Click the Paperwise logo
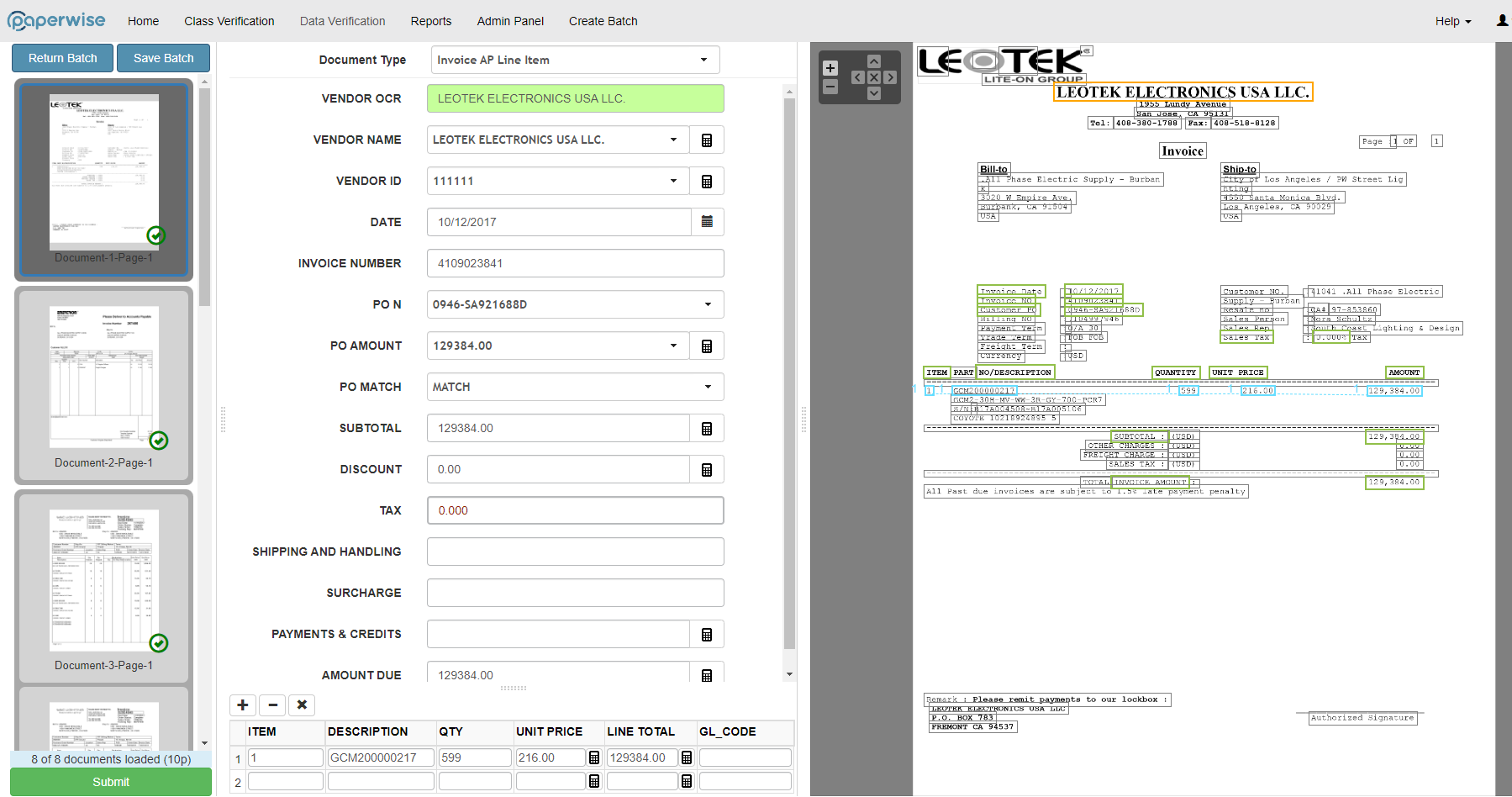The height and width of the screenshot is (797, 1512). (57, 21)
